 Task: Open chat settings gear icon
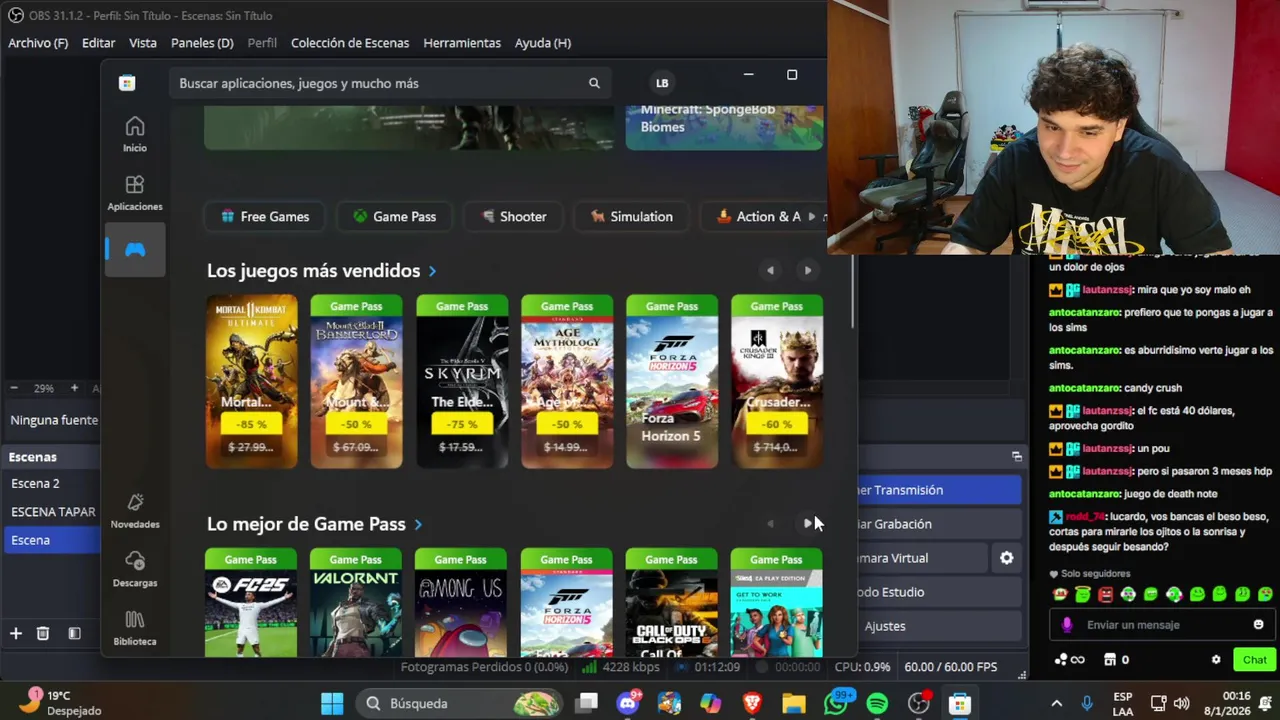1216,660
